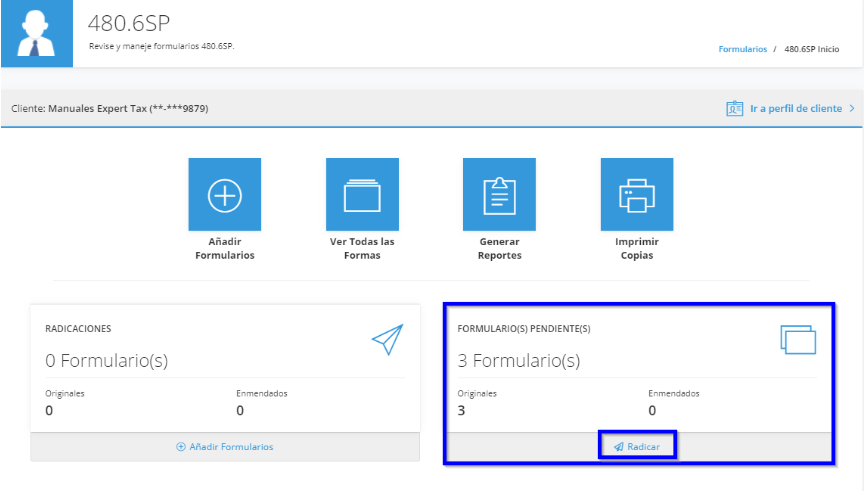Click the Imprimir Copias label

click(637, 249)
